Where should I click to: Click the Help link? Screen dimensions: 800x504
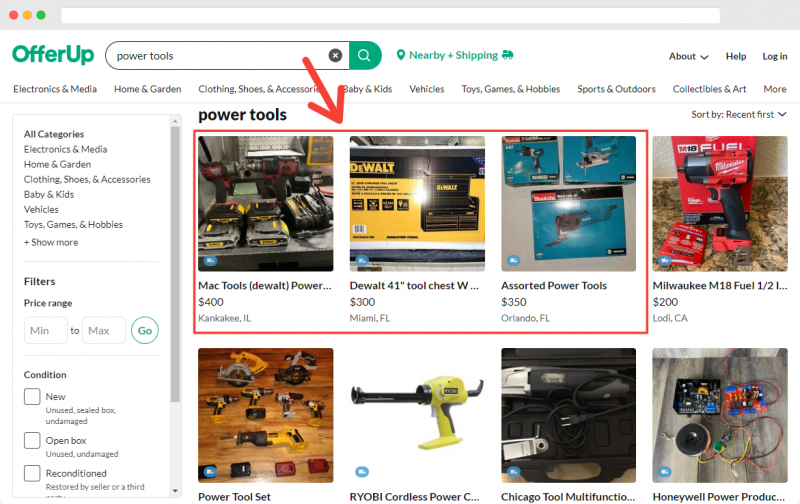[x=736, y=56]
